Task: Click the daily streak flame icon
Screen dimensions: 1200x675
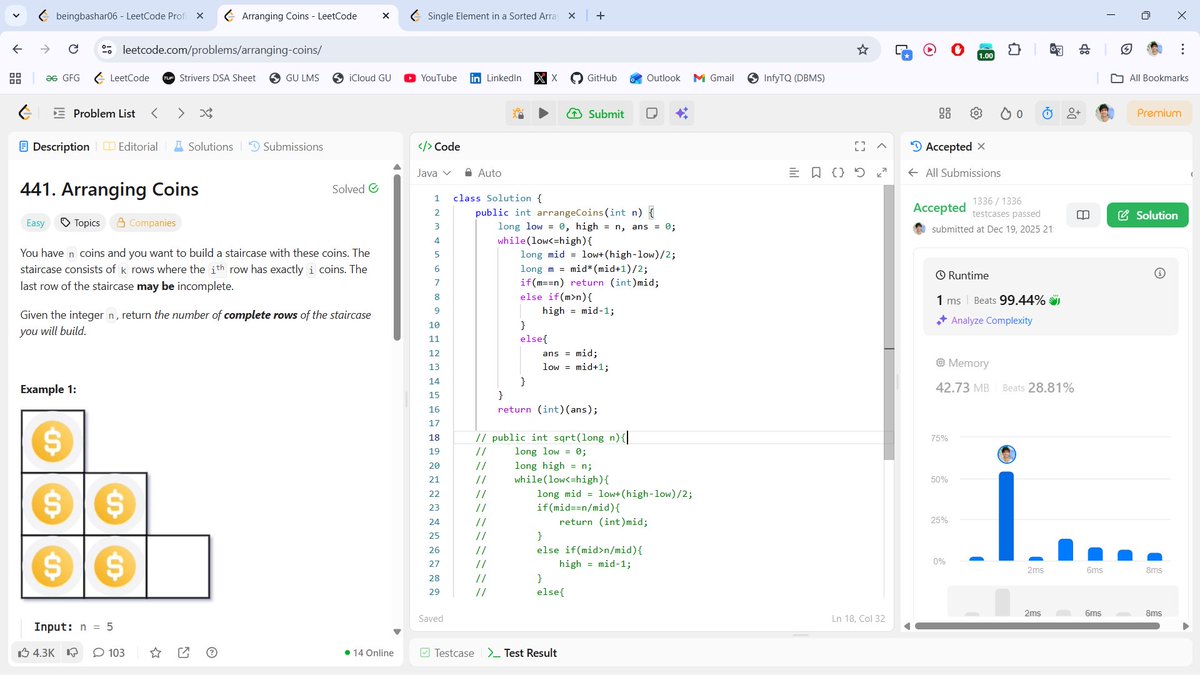Action: pyautogui.click(x=1007, y=113)
